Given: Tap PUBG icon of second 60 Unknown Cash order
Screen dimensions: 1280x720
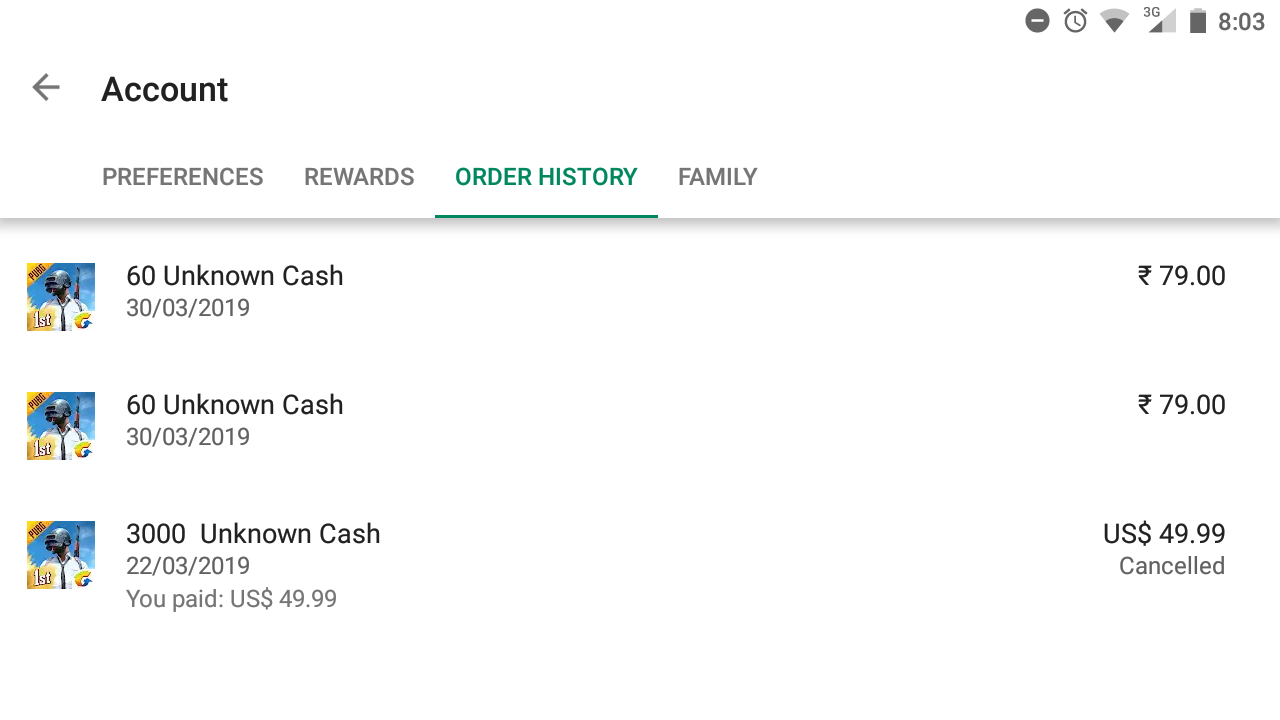Looking at the screenshot, I should coord(61,426).
